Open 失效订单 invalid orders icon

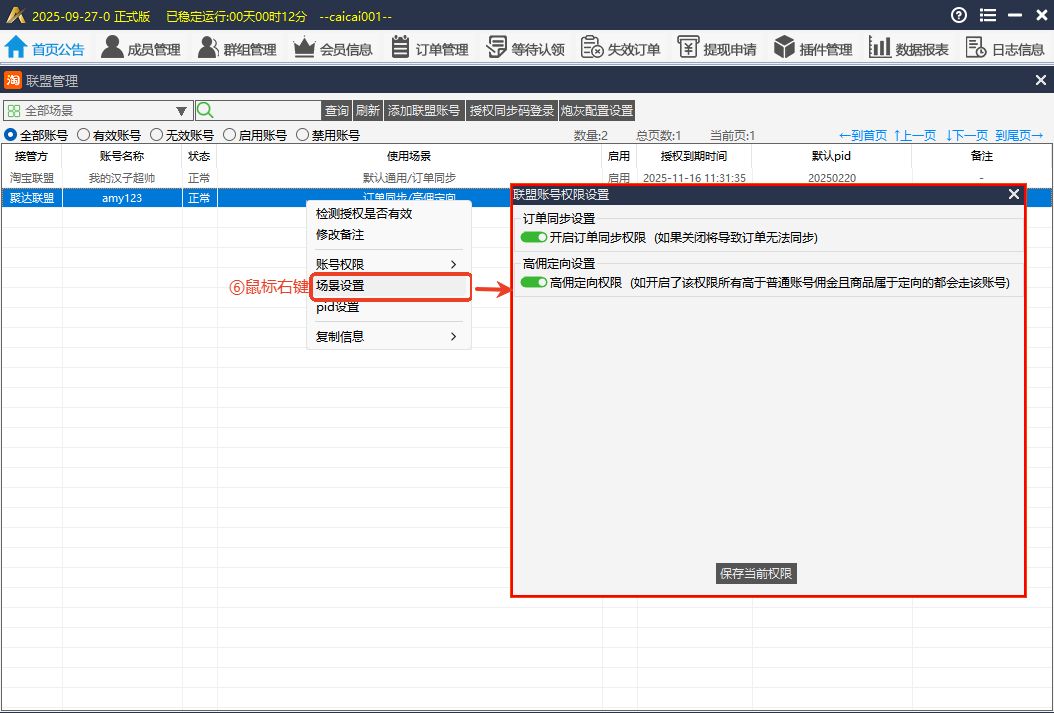click(592, 47)
